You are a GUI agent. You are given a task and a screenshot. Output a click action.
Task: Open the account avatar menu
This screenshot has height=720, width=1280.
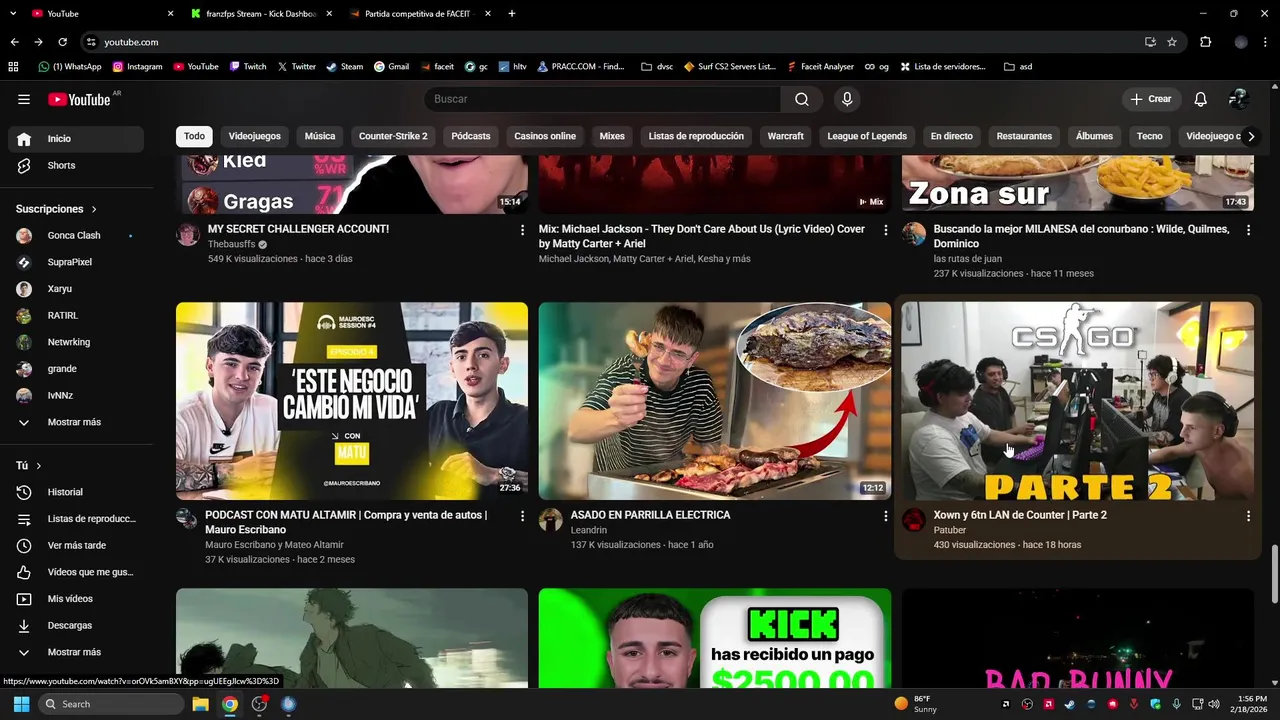[1239, 99]
